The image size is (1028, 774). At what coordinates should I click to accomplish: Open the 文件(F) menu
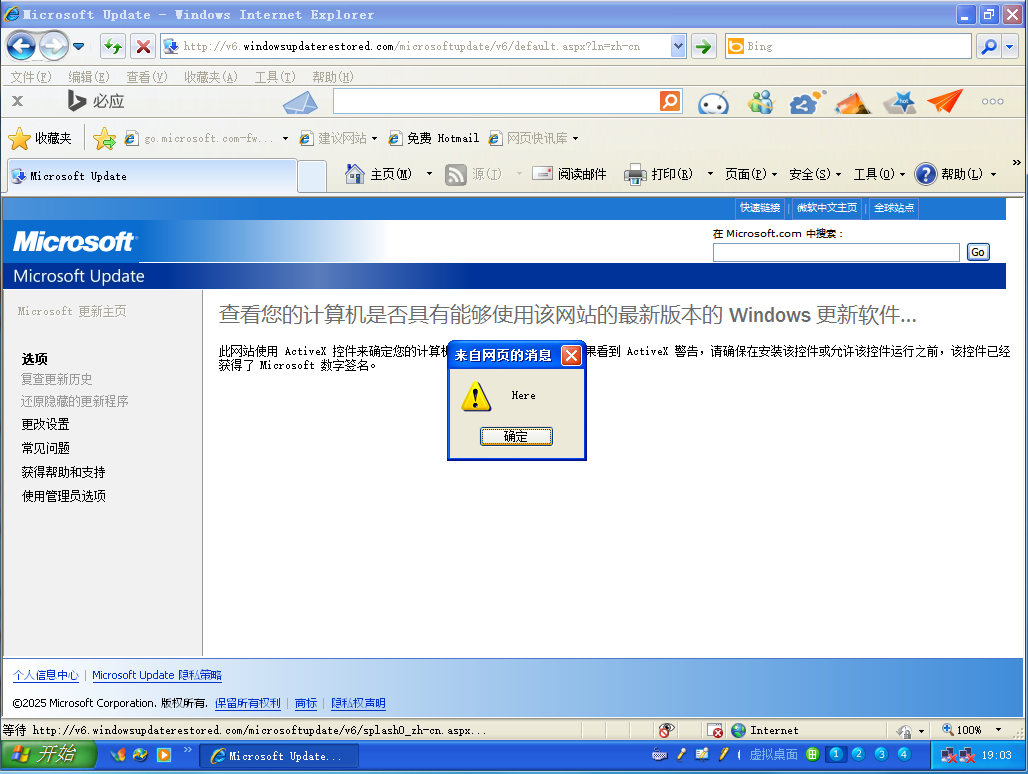[x=31, y=77]
